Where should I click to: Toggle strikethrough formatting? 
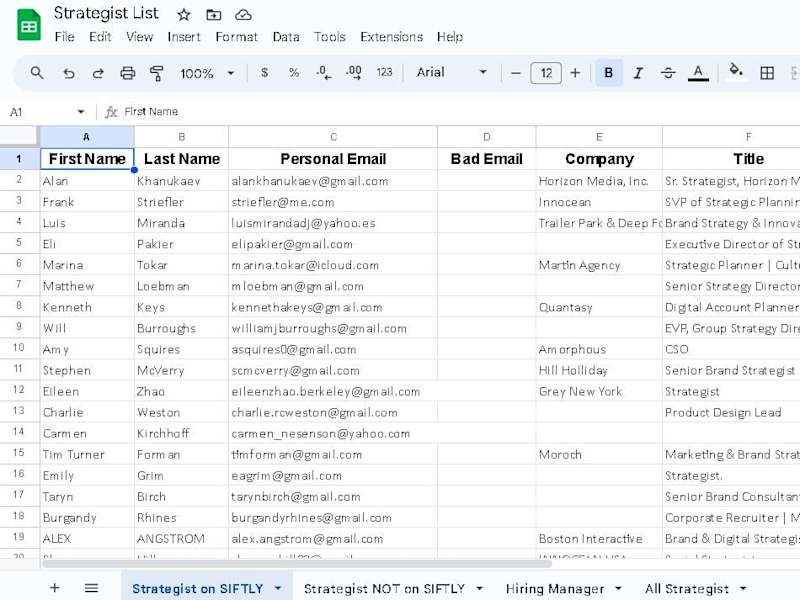[x=668, y=73]
